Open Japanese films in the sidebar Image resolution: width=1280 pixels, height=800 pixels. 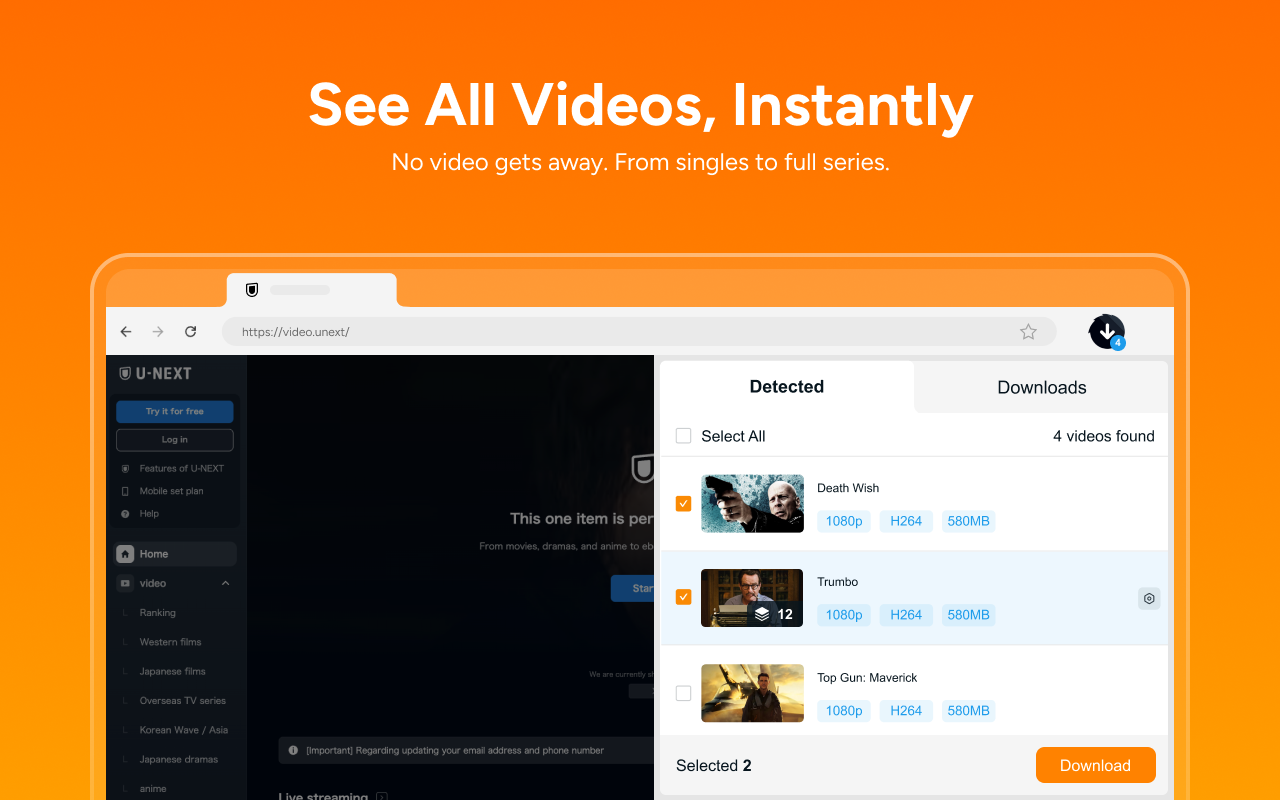pos(172,671)
